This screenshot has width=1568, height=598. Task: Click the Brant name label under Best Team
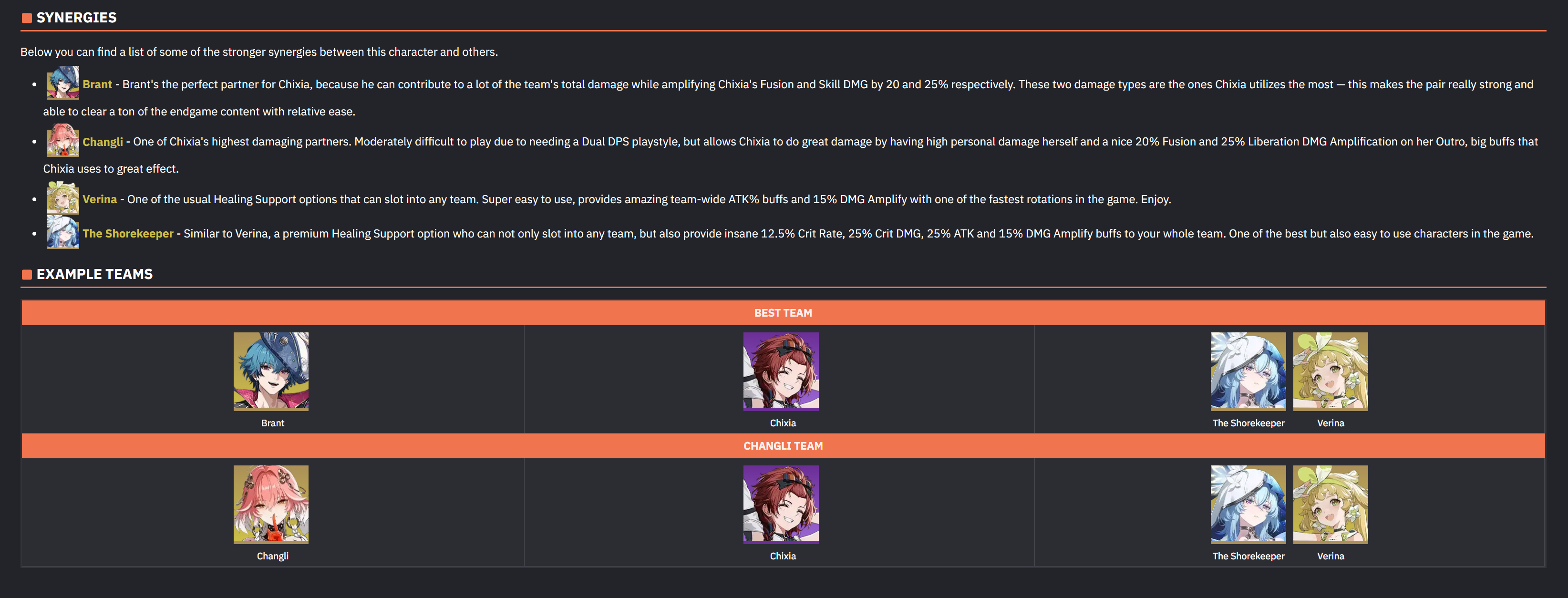(x=273, y=423)
